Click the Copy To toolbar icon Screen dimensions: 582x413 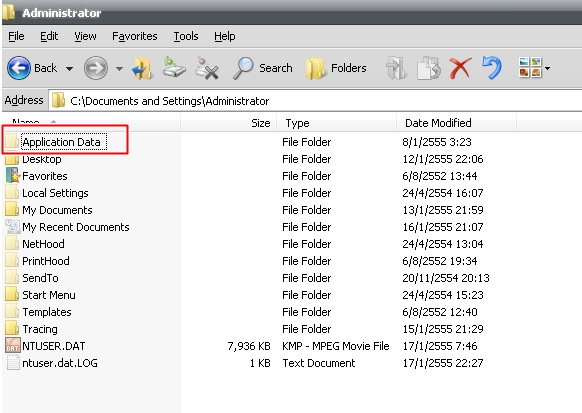(x=429, y=68)
